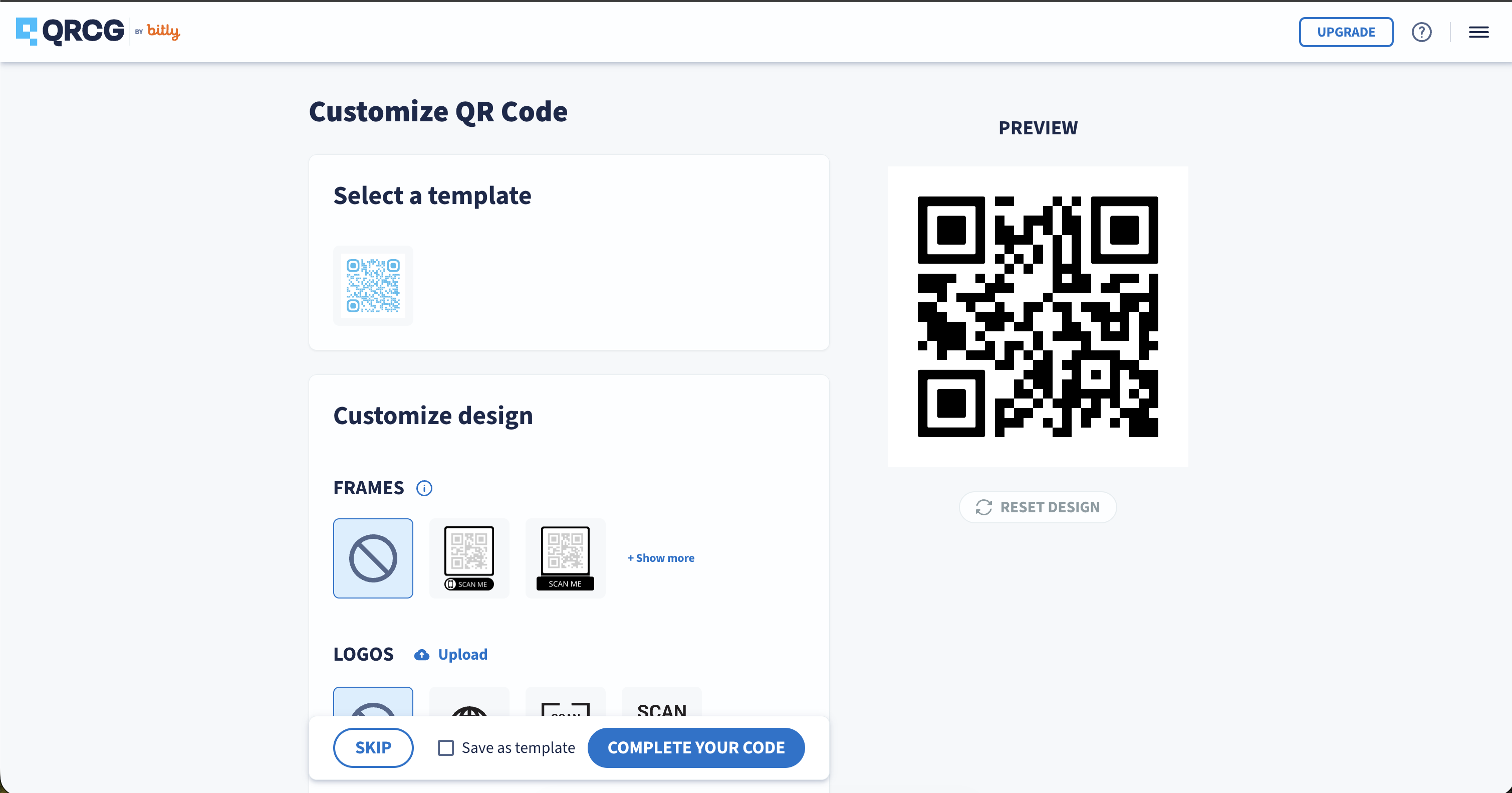Click the PREVIEW label
This screenshot has width=1512, height=793.
tap(1038, 128)
